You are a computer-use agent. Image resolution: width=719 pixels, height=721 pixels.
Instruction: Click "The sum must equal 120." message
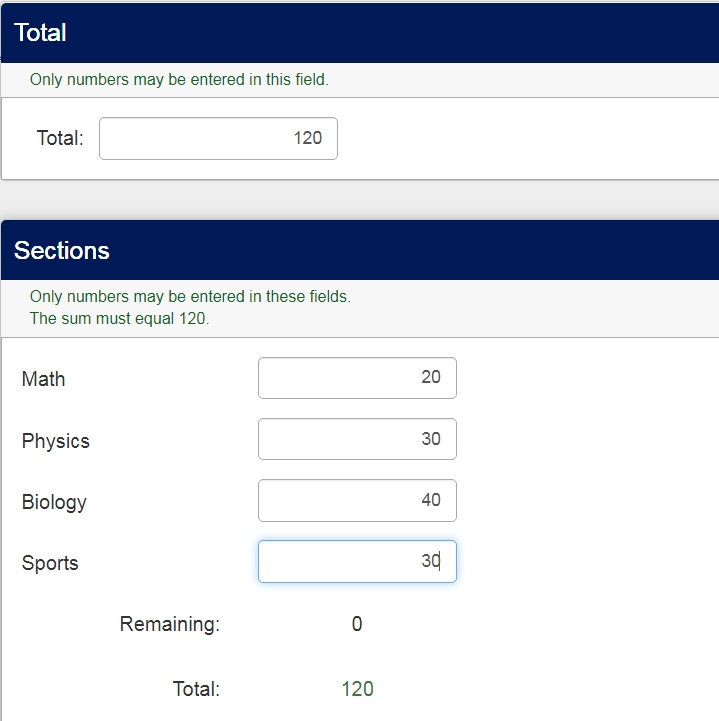(119, 319)
